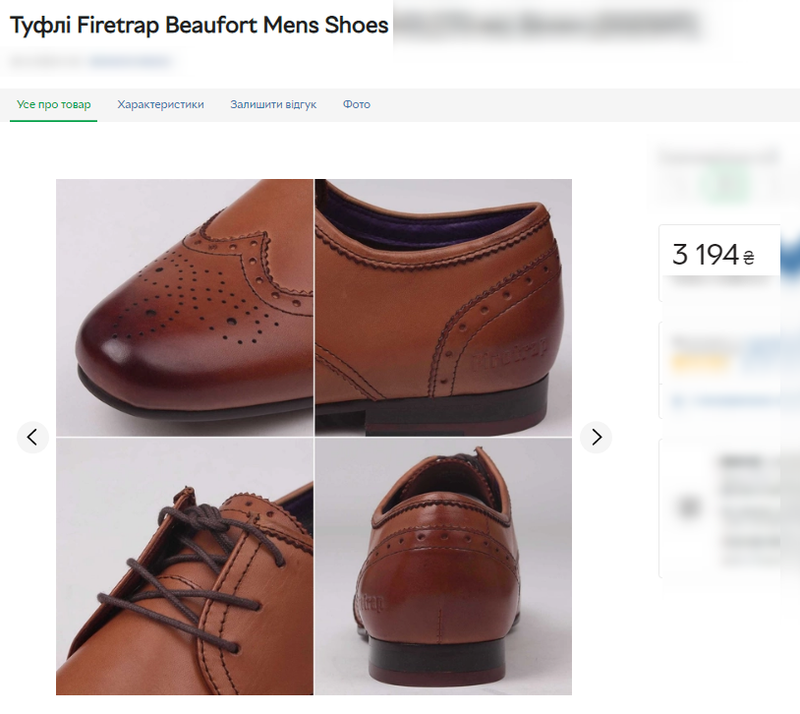This screenshot has width=800, height=714.
Task: Open the shoe heel side photo
Action: (x=443, y=307)
